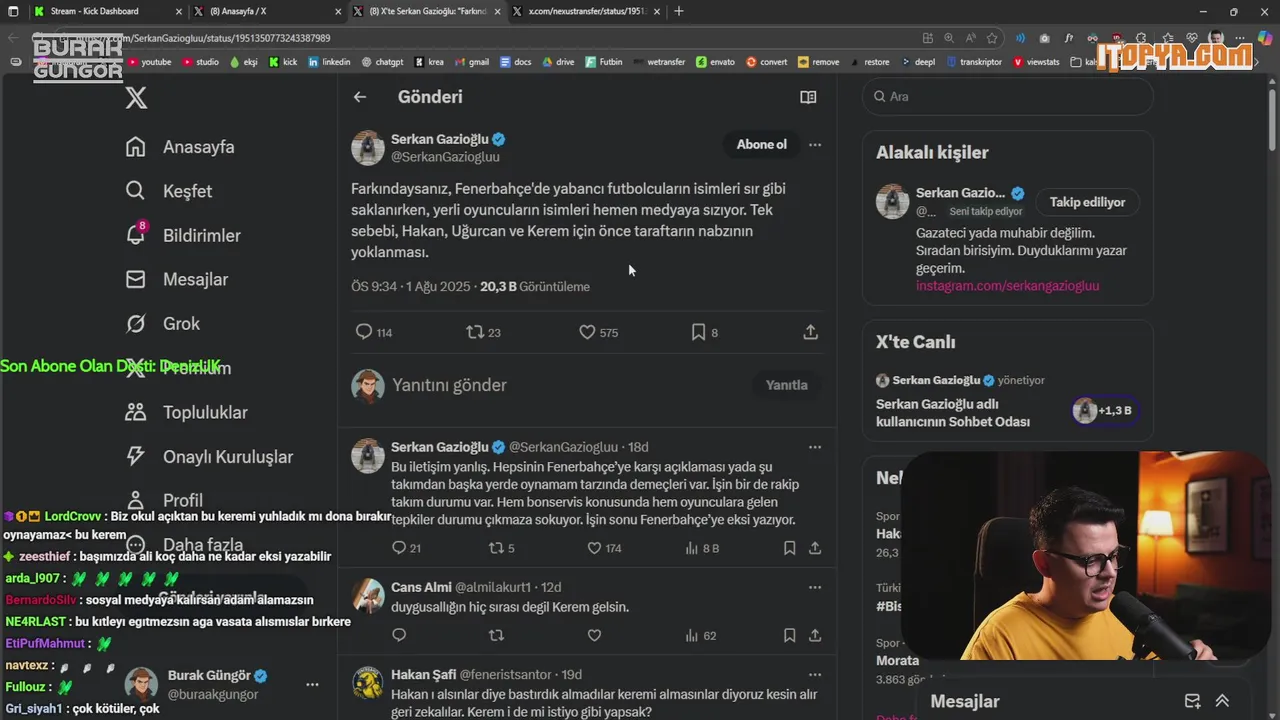Viewport: 1280px width, 720px height.
Task: Open more options on Serkan's 18d reply
Action: click(815, 447)
